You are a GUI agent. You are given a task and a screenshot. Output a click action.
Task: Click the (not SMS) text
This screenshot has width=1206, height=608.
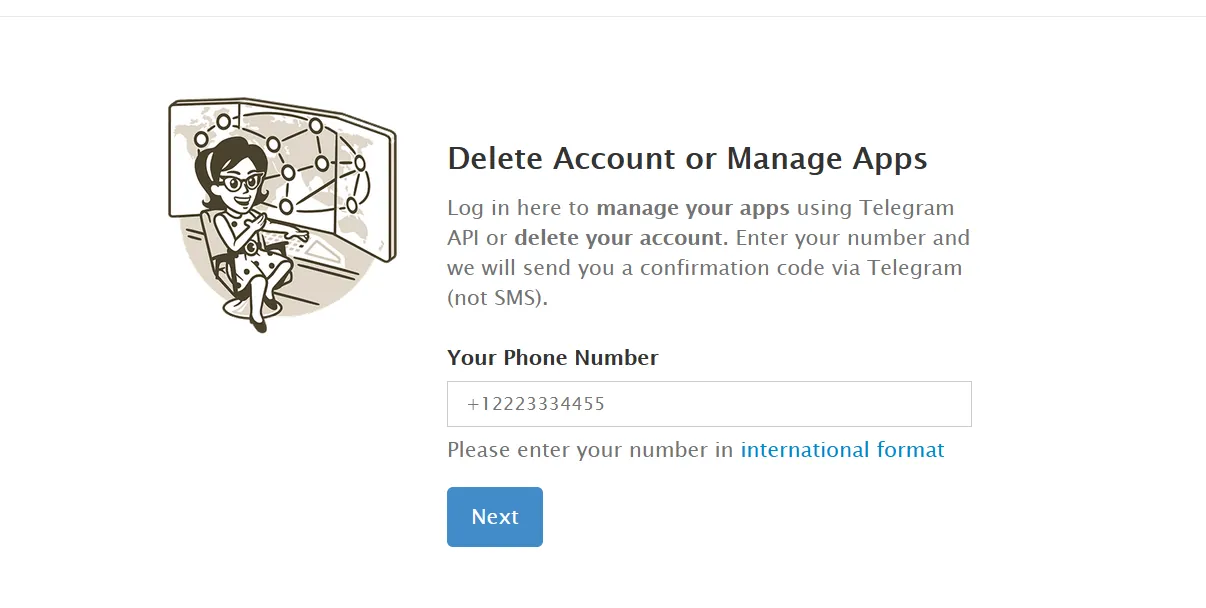point(497,299)
